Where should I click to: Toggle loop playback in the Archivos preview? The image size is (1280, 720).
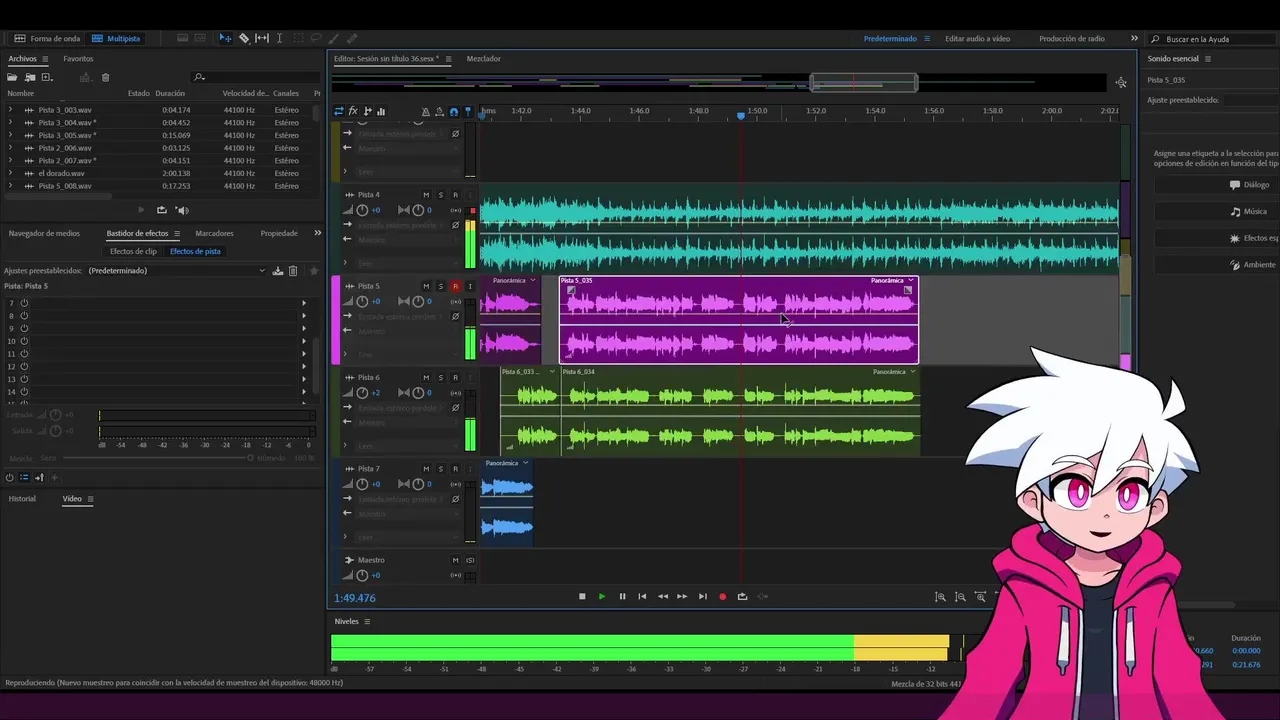161,210
